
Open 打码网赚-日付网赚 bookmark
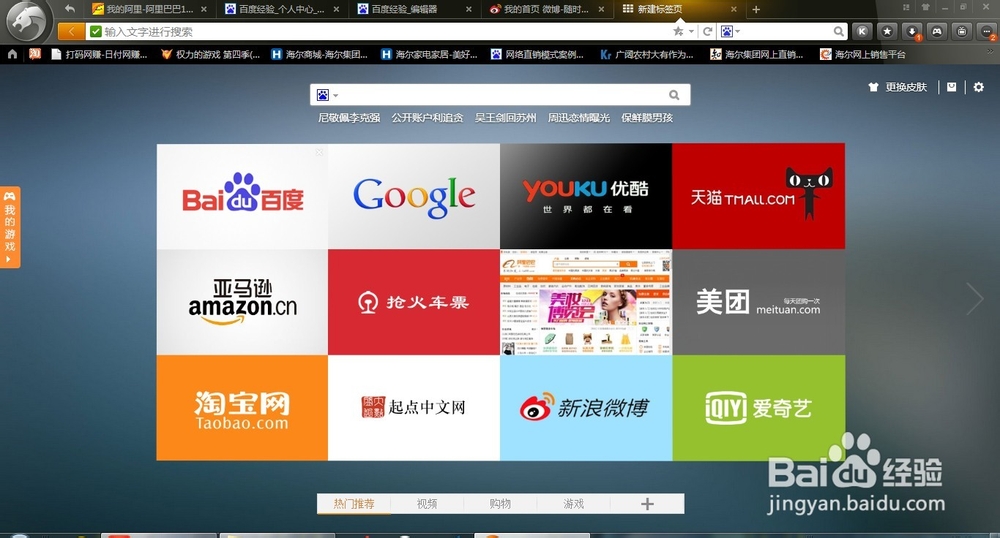(99, 54)
